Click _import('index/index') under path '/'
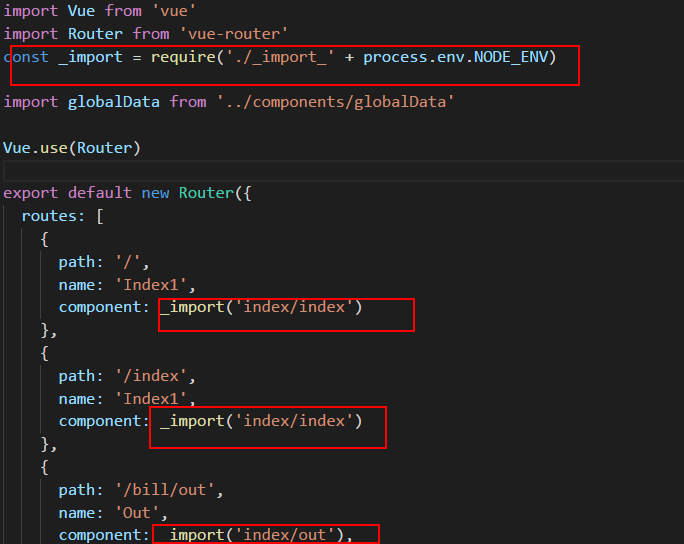 point(261,308)
